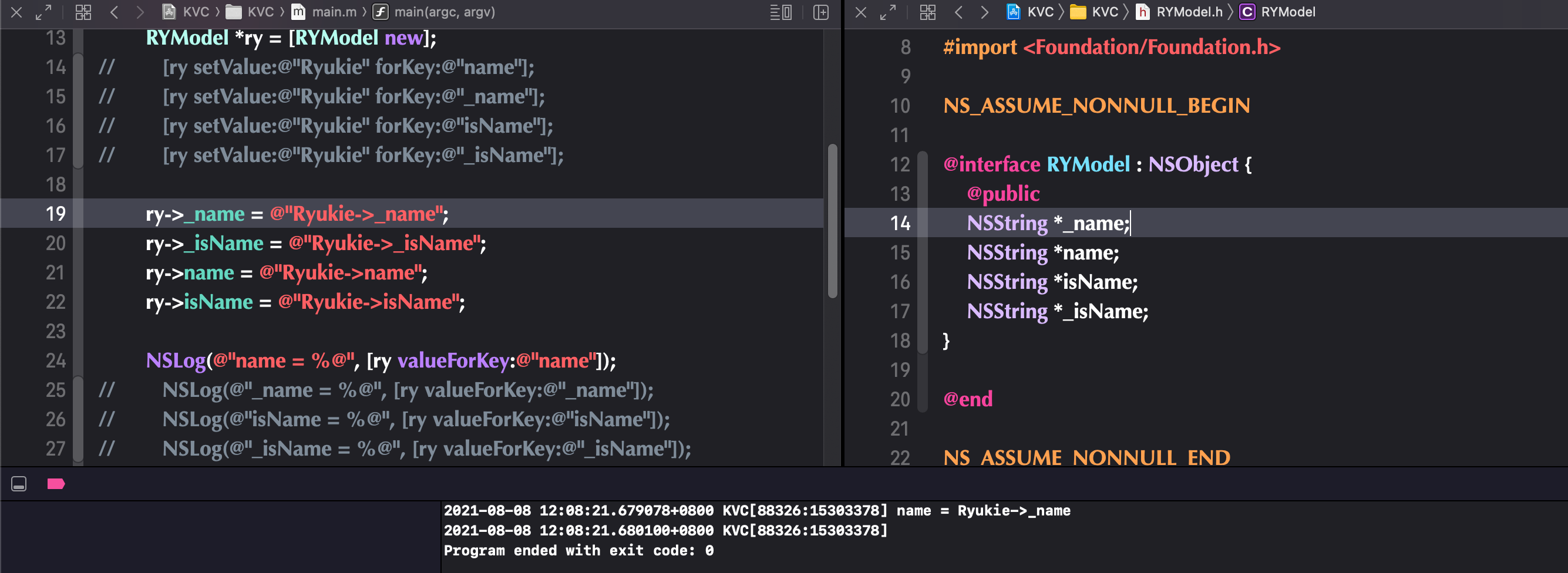Toggle the pink breakpoint activation icon

pos(56,484)
